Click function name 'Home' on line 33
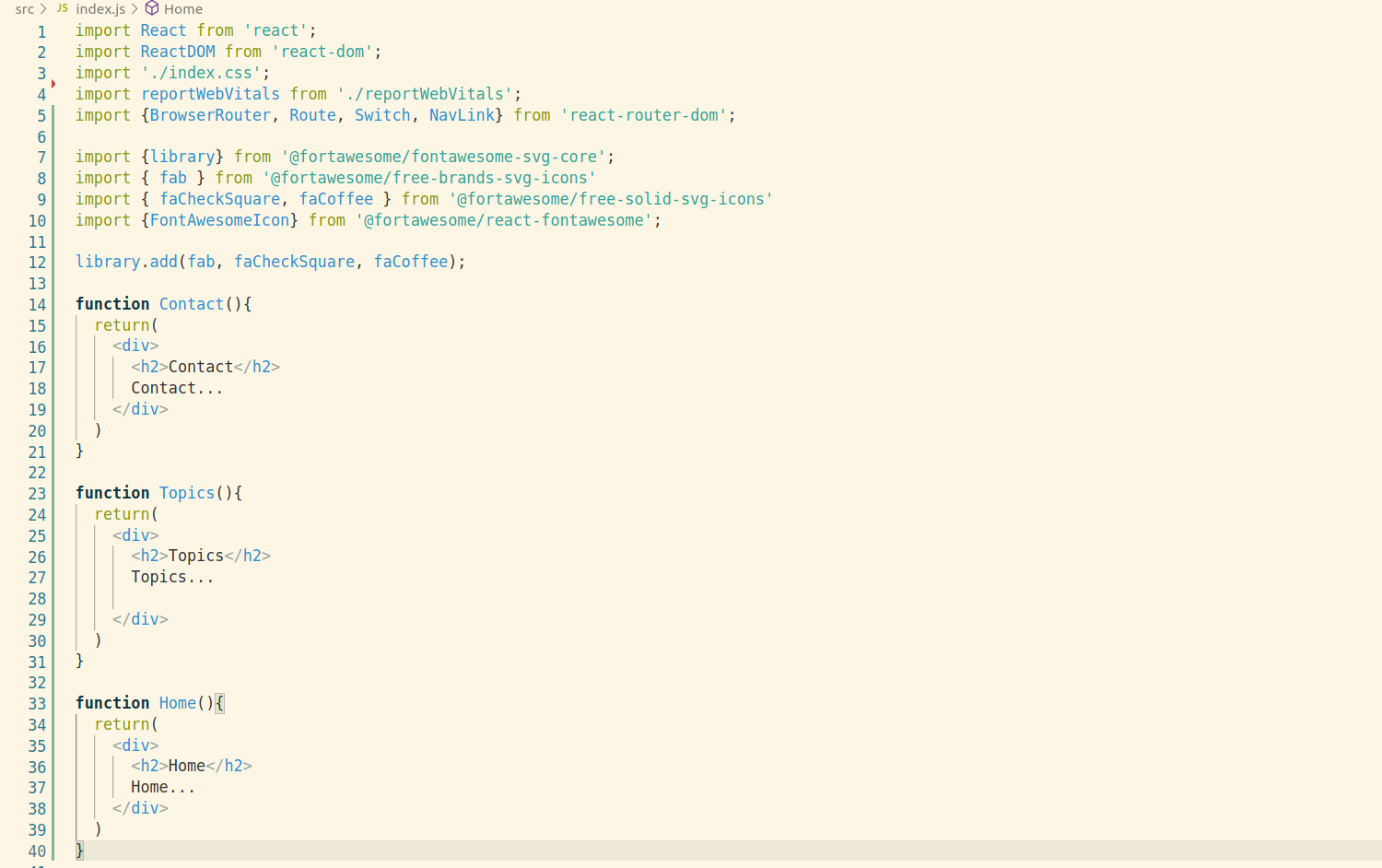Viewport: 1382px width, 868px height. pos(178,703)
